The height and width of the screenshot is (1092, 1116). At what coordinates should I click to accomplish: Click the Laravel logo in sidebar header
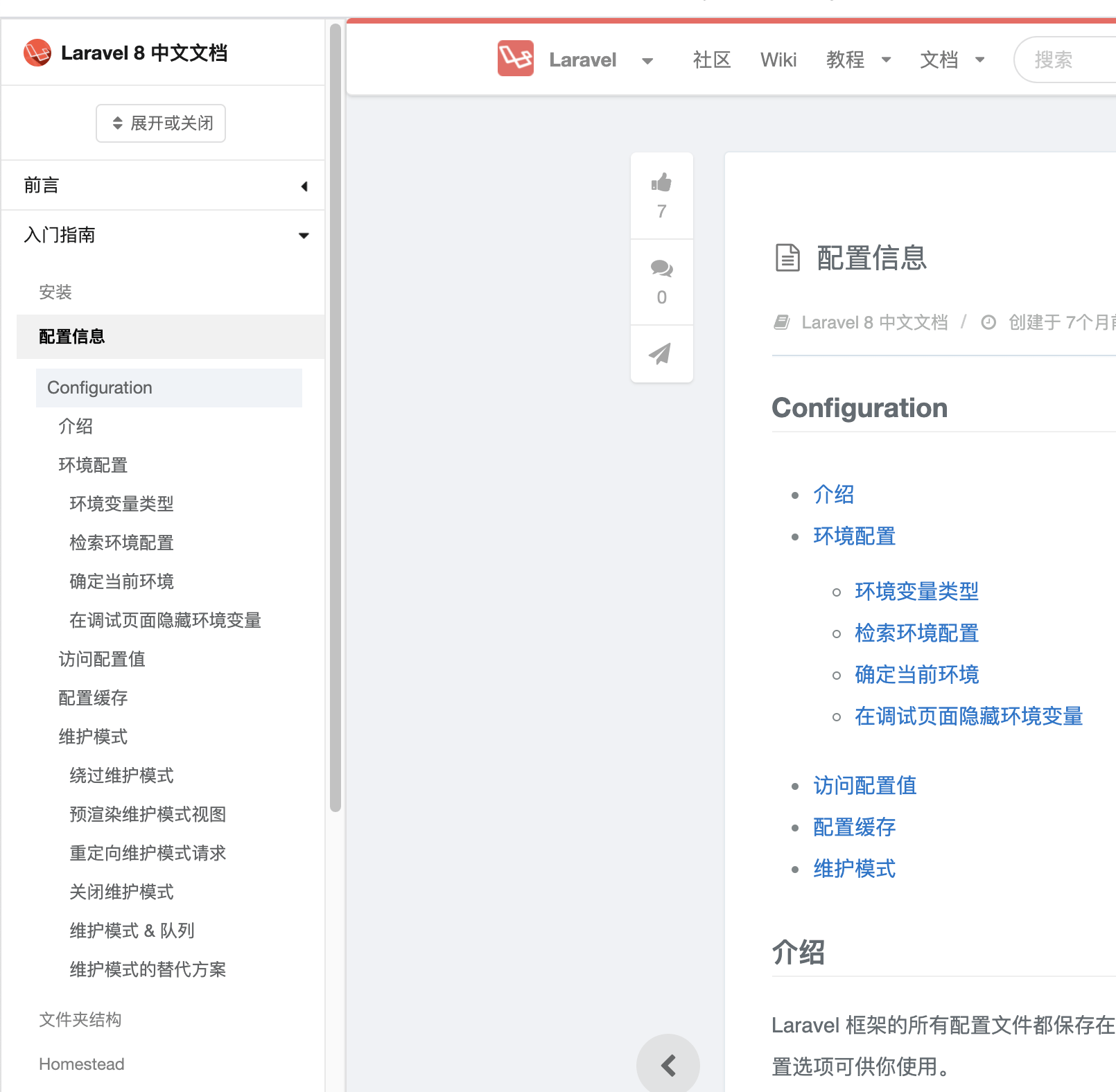[x=37, y=53]
